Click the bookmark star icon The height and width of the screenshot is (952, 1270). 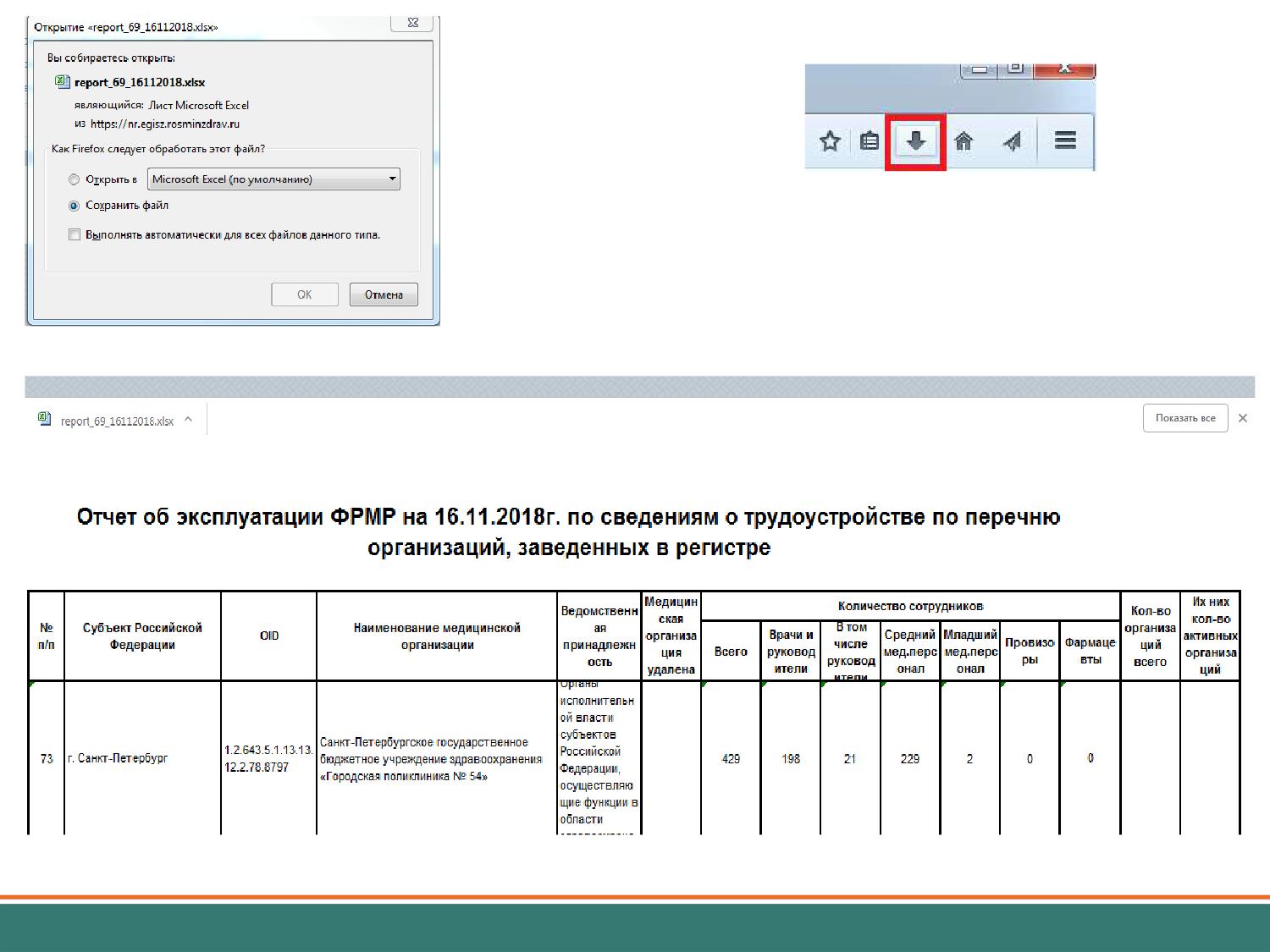point(830,141)
